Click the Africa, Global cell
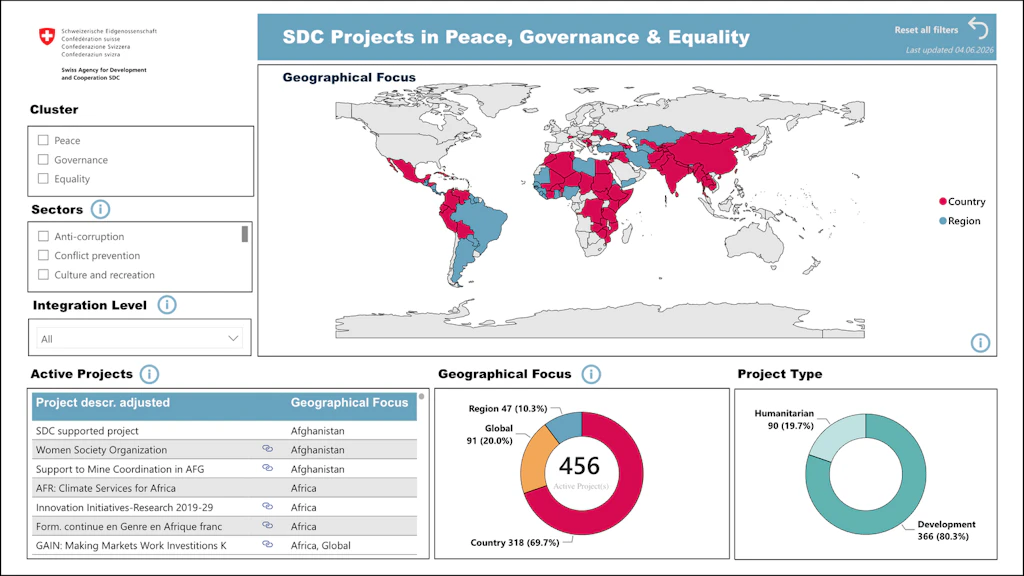 click(x=321, y=545)
